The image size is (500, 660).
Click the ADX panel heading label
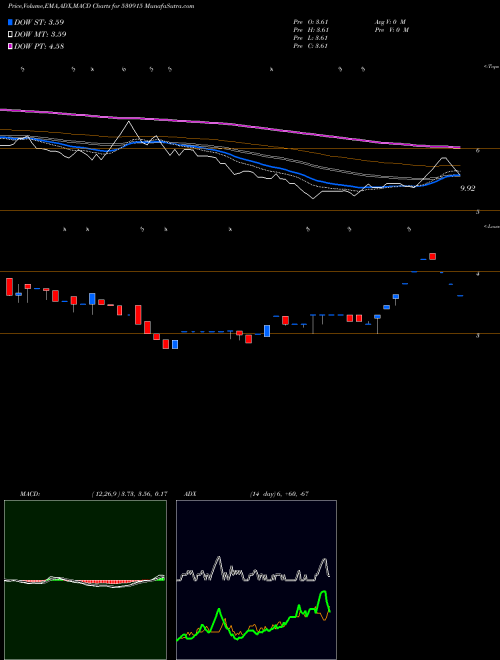(190, 494)
